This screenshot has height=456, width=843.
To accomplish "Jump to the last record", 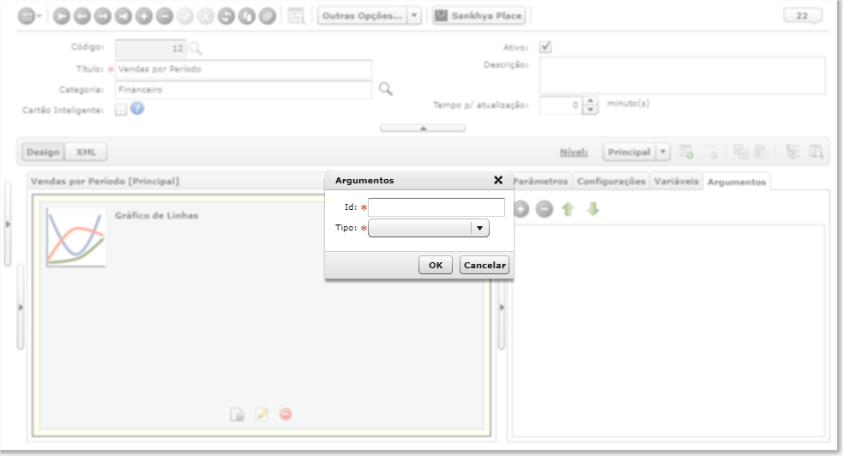I will point(123,16).
